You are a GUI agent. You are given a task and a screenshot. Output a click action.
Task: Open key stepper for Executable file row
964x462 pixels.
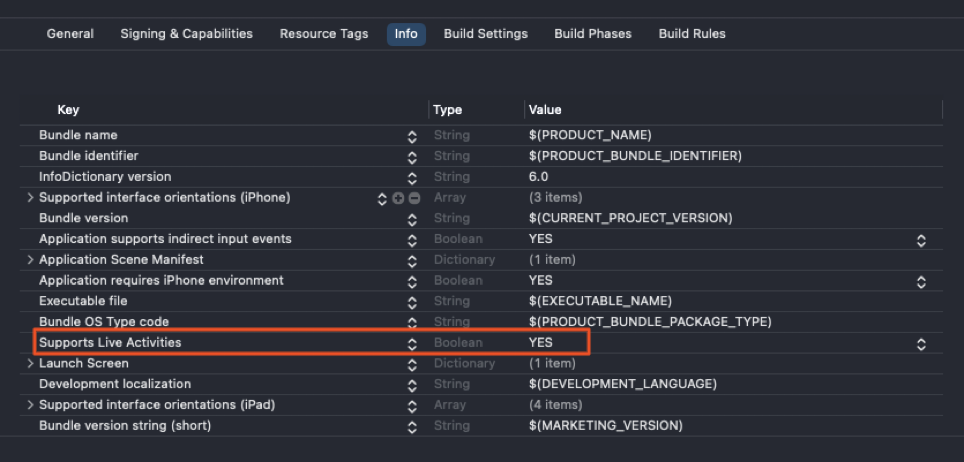(x=412, y=303)
